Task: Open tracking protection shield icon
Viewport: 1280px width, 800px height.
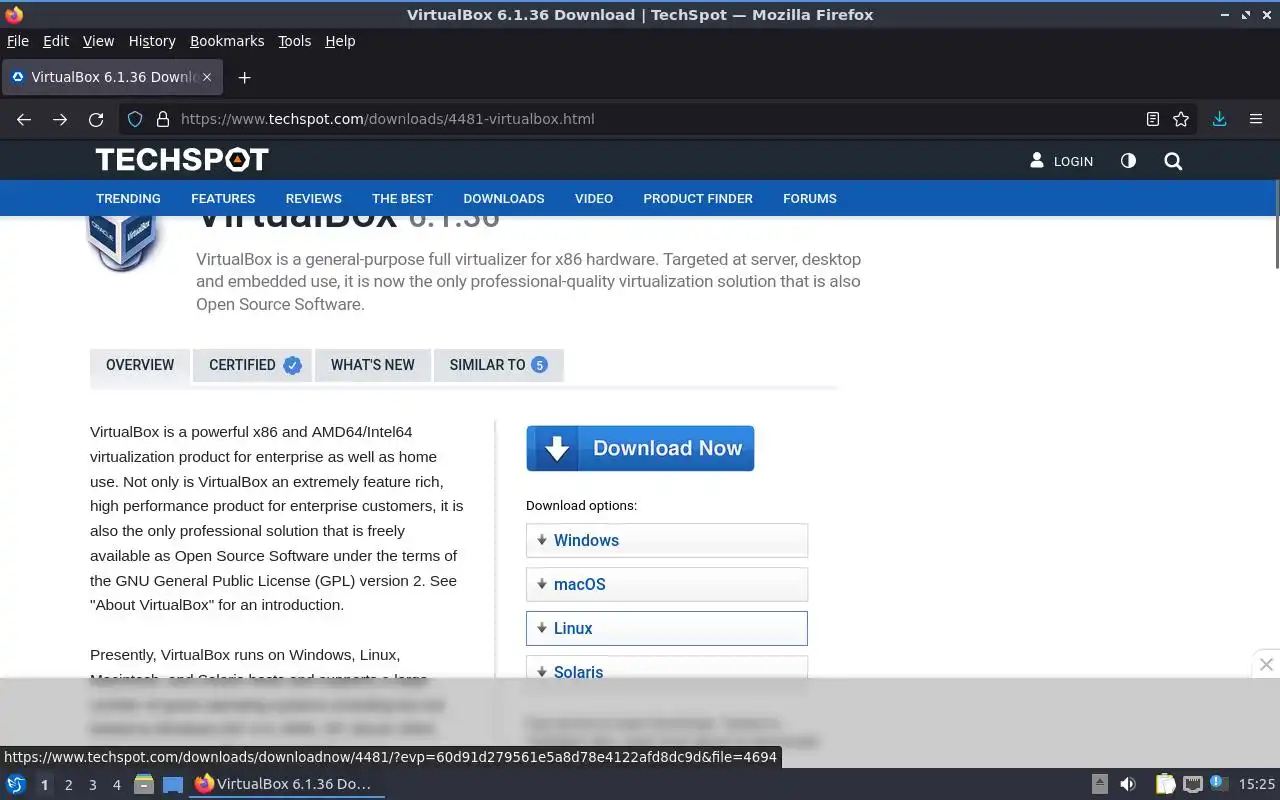Action: tap(135, 119)
